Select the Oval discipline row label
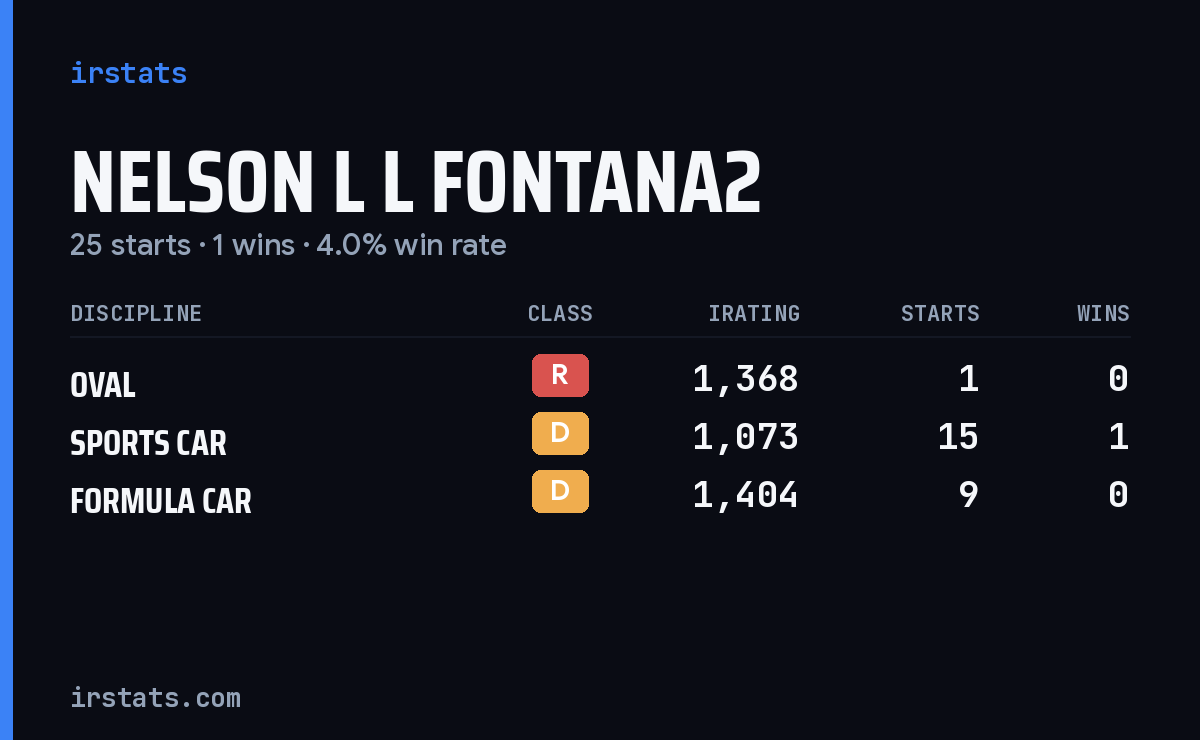Viewport: 1200px width, 740px height. point(103,385)
